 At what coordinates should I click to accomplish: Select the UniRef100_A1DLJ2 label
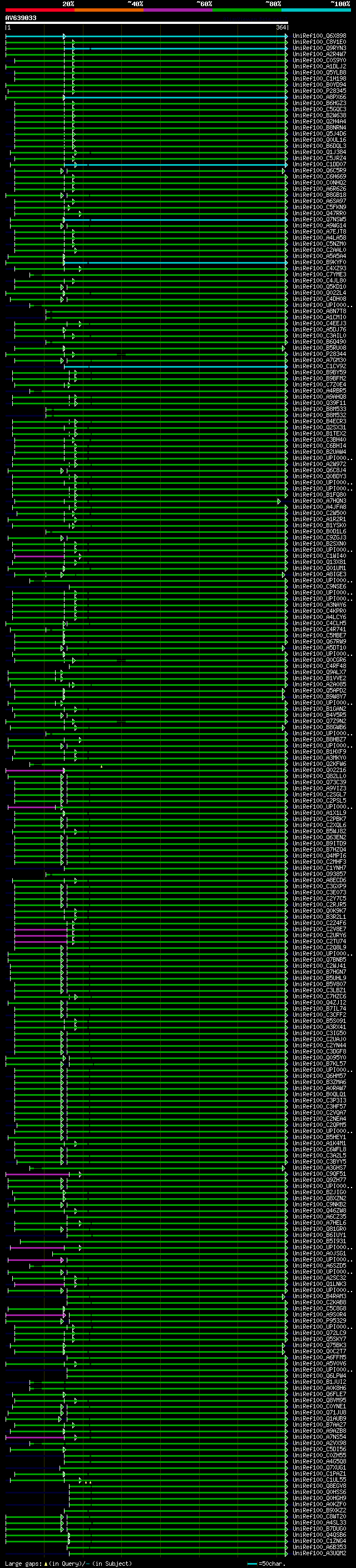[319, 66]
